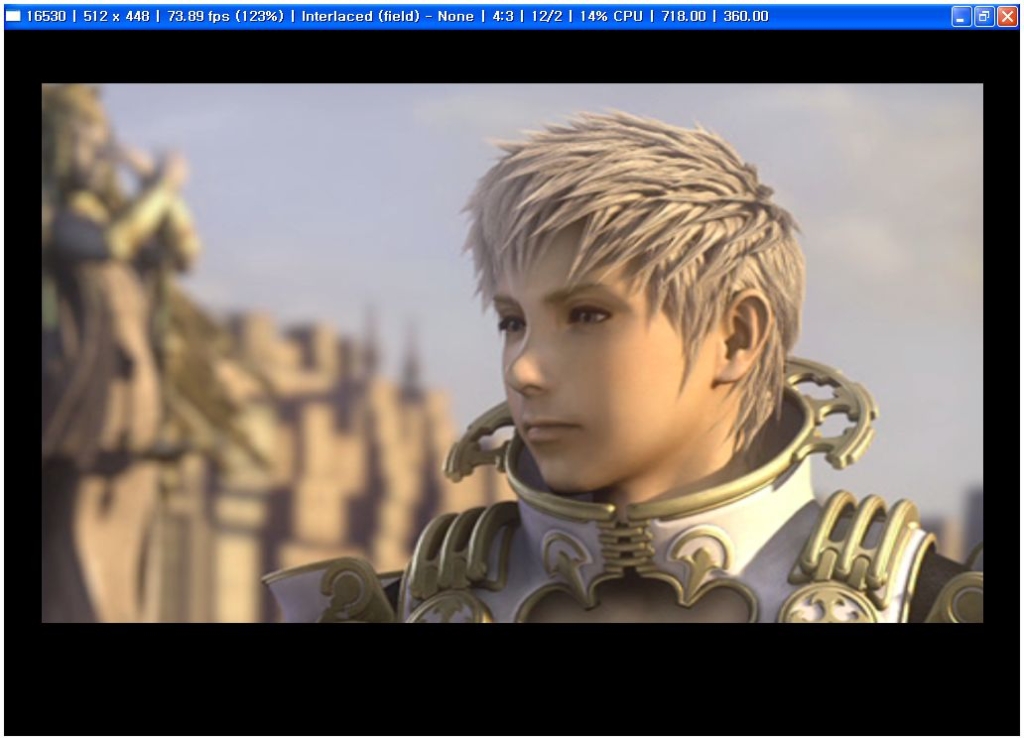
Task: Restore down the emulator window
Action: pos(984,16)
